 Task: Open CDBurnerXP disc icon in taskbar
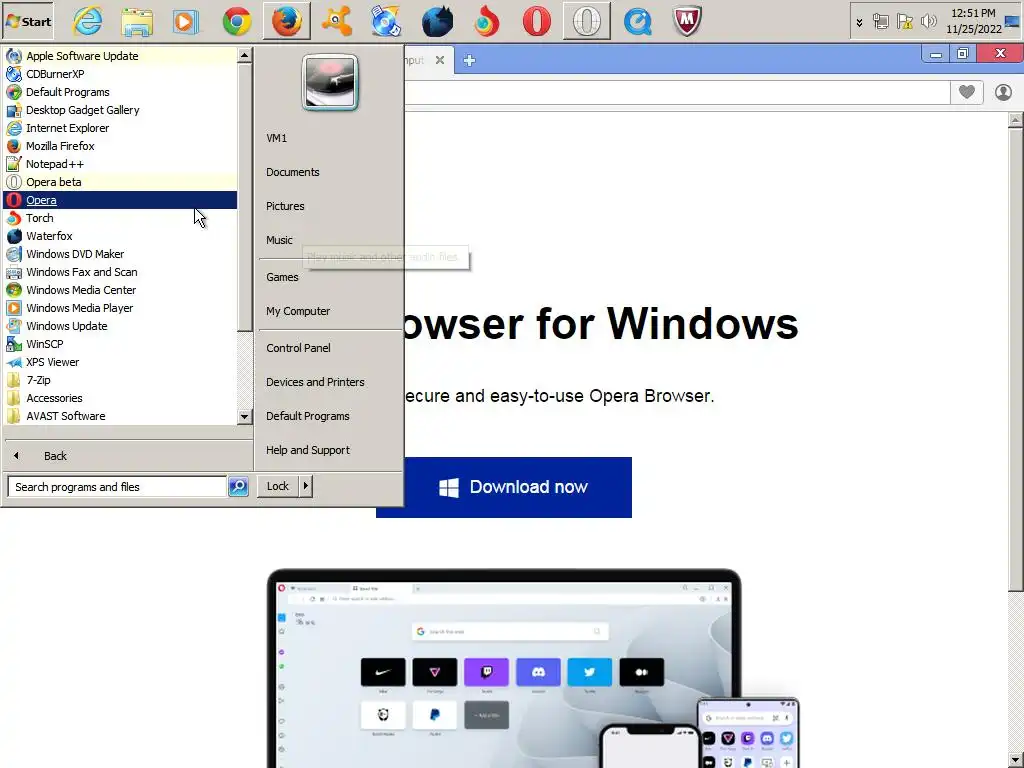[386, 21]
